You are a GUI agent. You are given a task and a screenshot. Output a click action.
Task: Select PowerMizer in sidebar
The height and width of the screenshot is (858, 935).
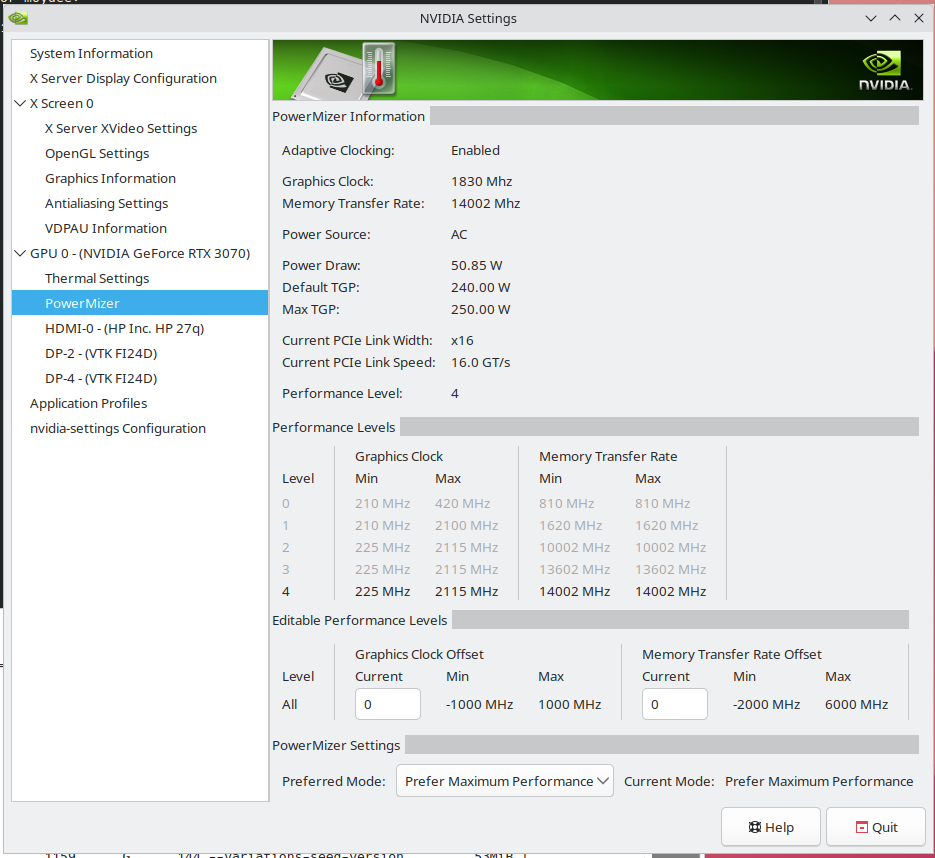coord(140,303)
